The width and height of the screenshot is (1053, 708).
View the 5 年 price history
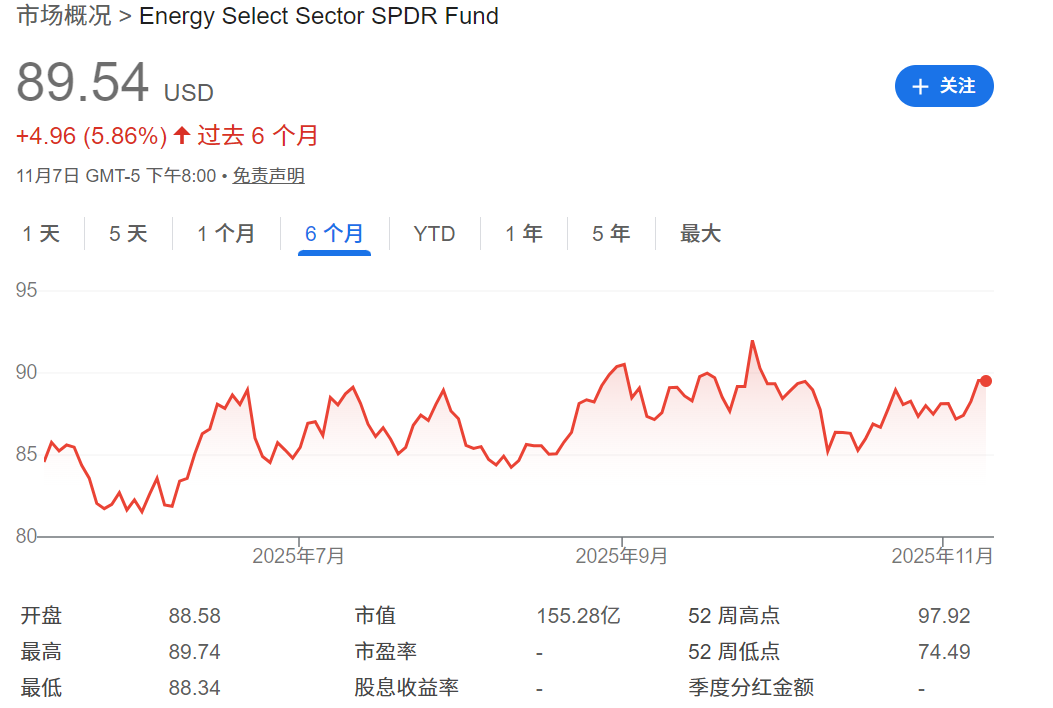610,233
